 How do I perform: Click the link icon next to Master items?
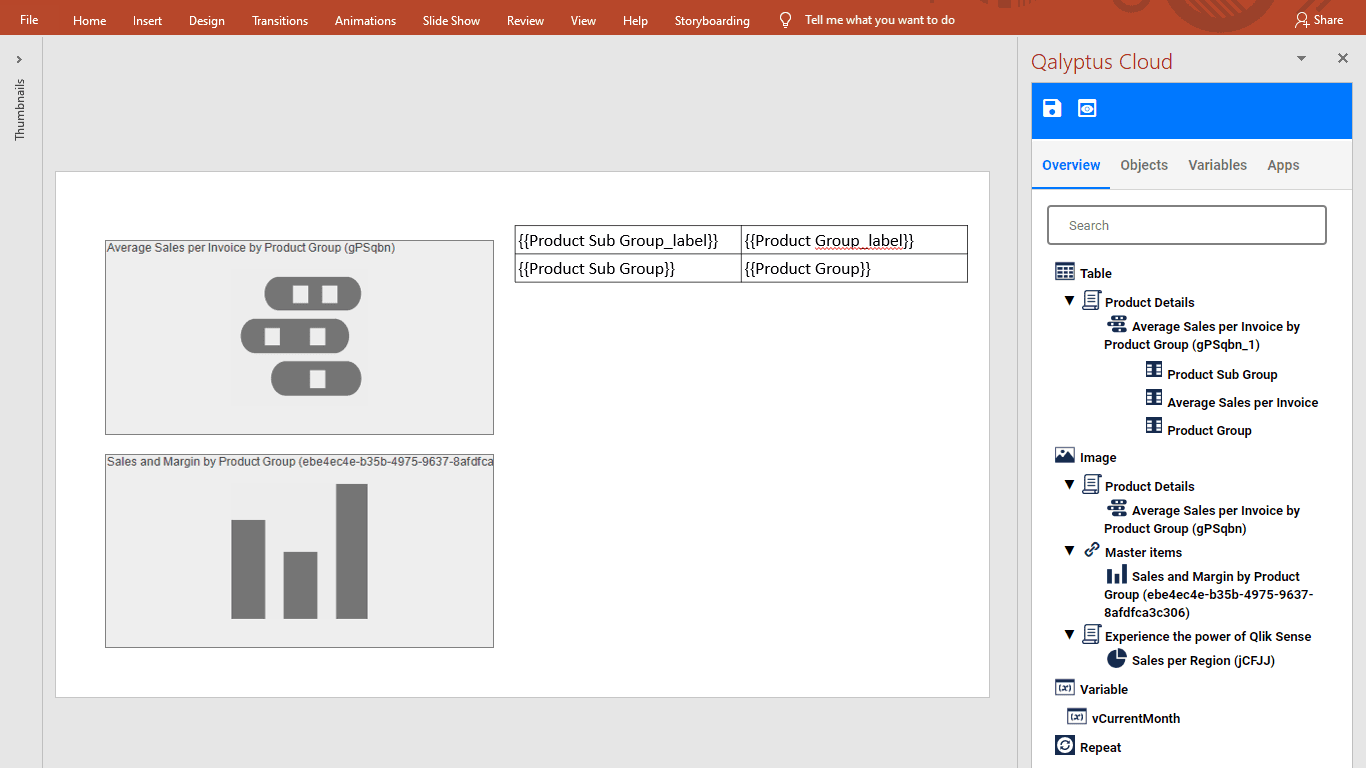click(1090, 550)
